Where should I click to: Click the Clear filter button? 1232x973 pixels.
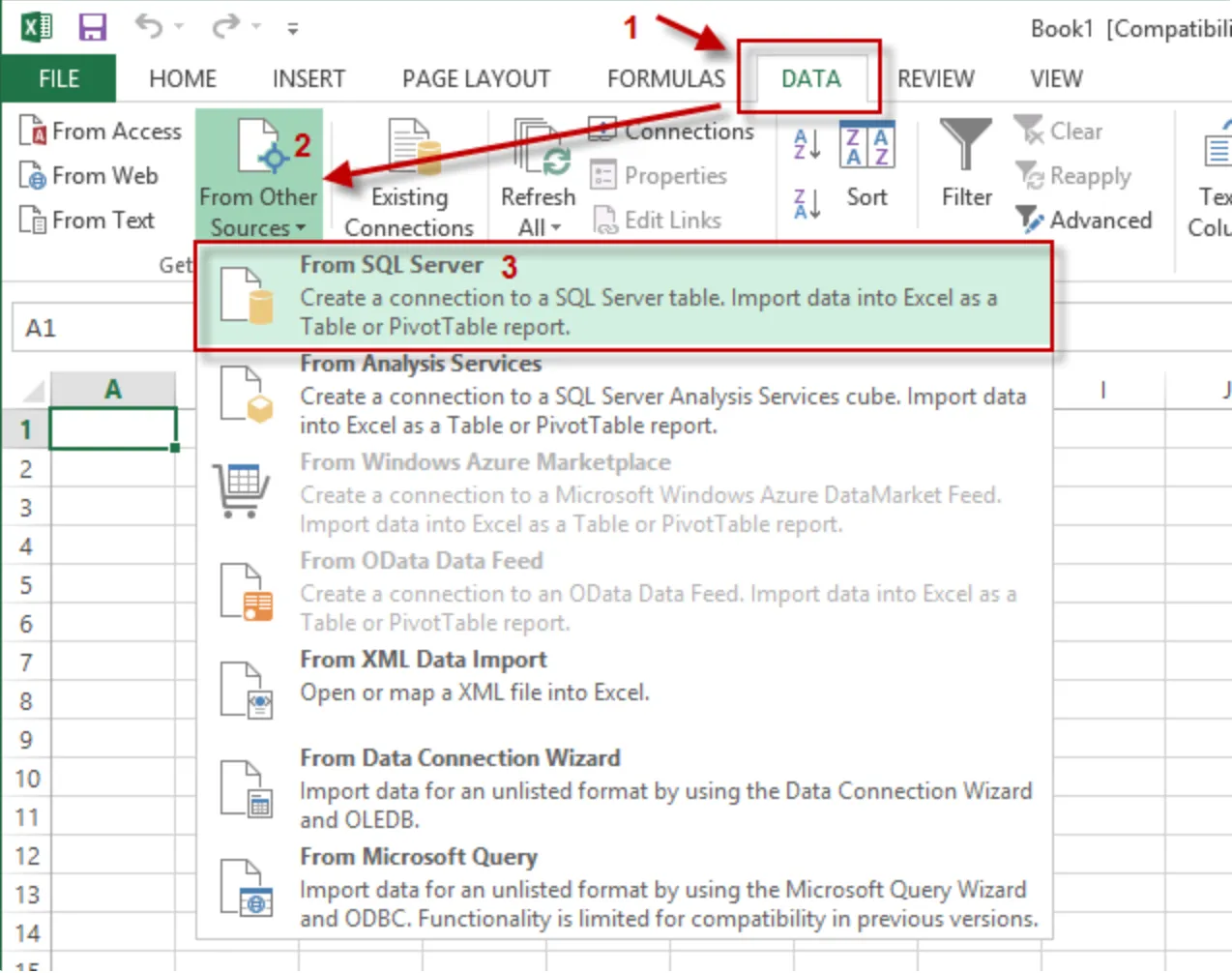(1058, 131)
